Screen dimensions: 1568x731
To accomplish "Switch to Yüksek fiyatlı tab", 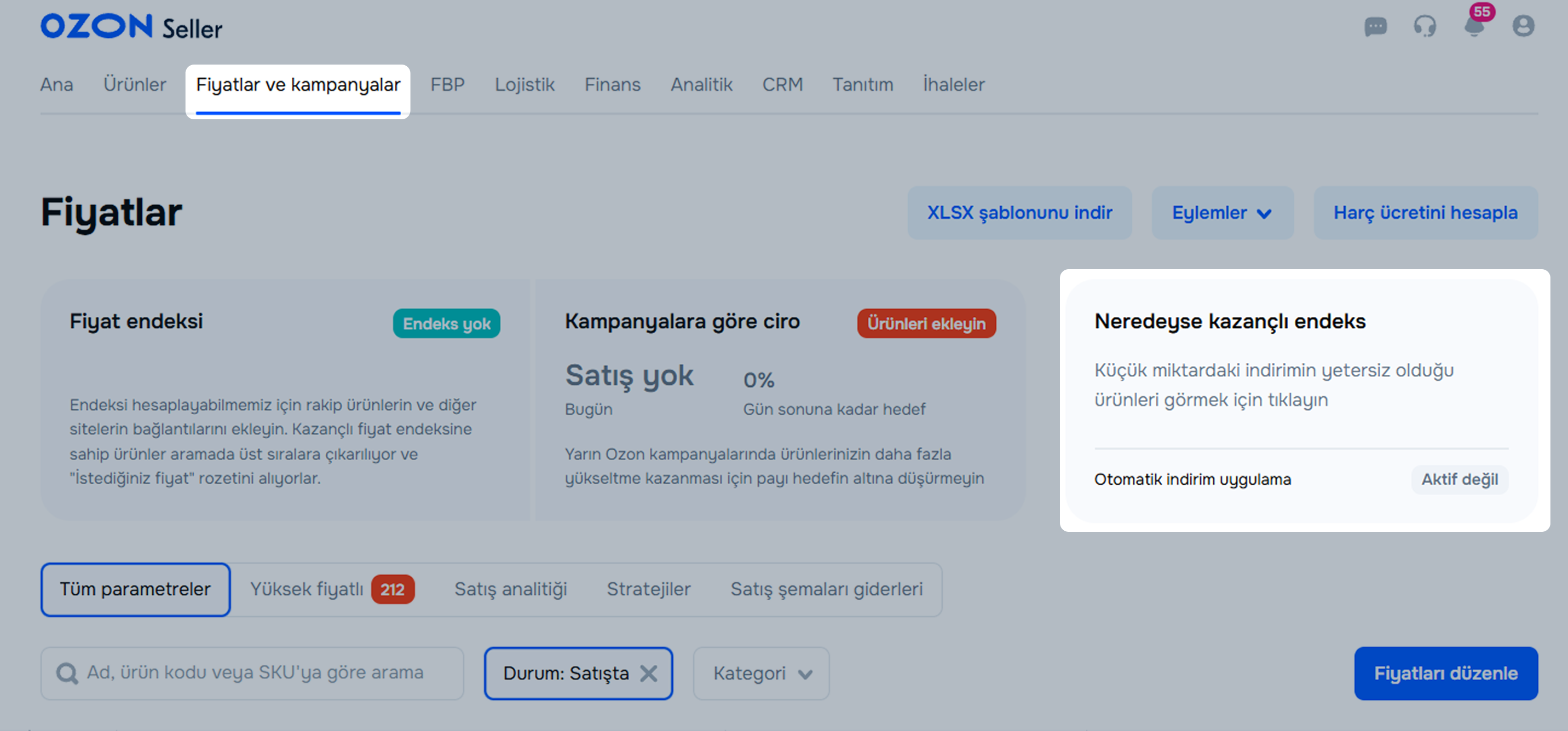I will (332, 589).
